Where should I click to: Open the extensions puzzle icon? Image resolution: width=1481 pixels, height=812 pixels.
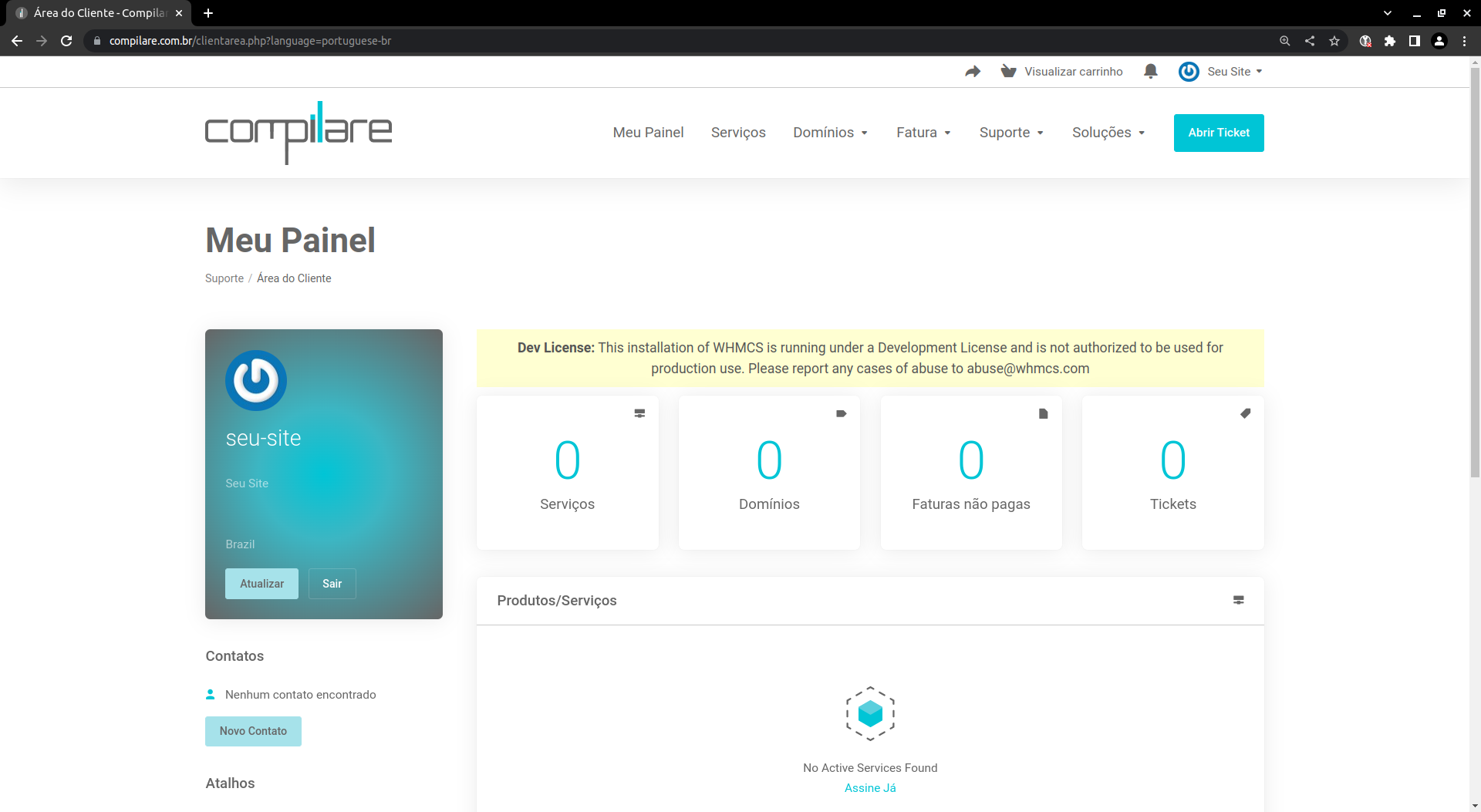click(1390, 41)
